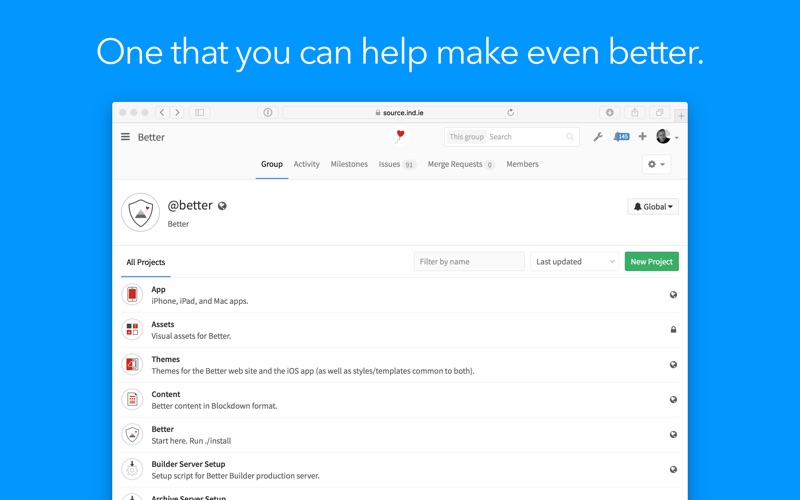The image size is (800, 500).
Task: Open the hamburger navigation menu
Action: [x=125, y=137]
